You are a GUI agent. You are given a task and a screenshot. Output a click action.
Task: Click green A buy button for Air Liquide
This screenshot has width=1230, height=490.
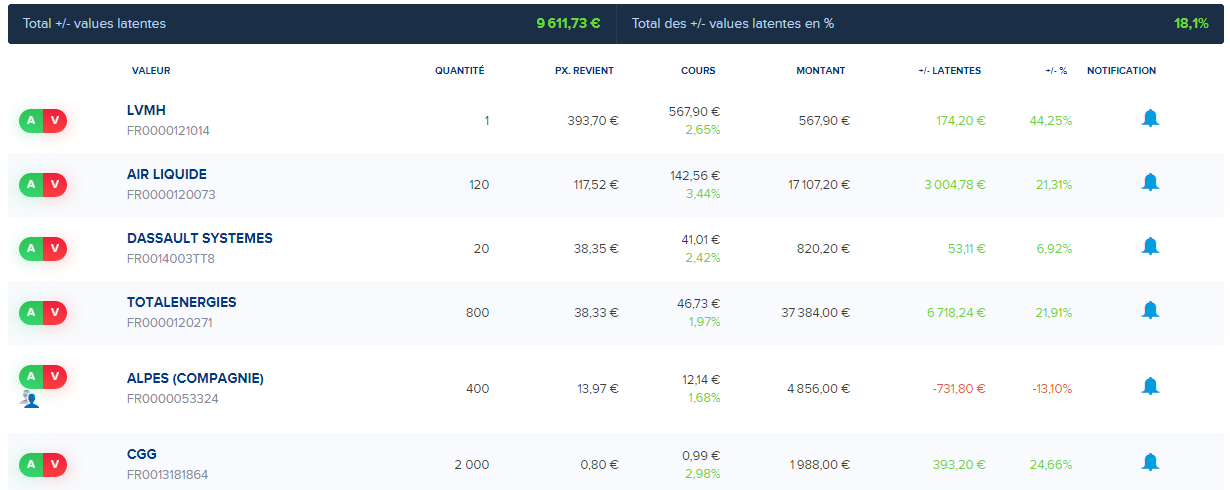click(31, 185)
